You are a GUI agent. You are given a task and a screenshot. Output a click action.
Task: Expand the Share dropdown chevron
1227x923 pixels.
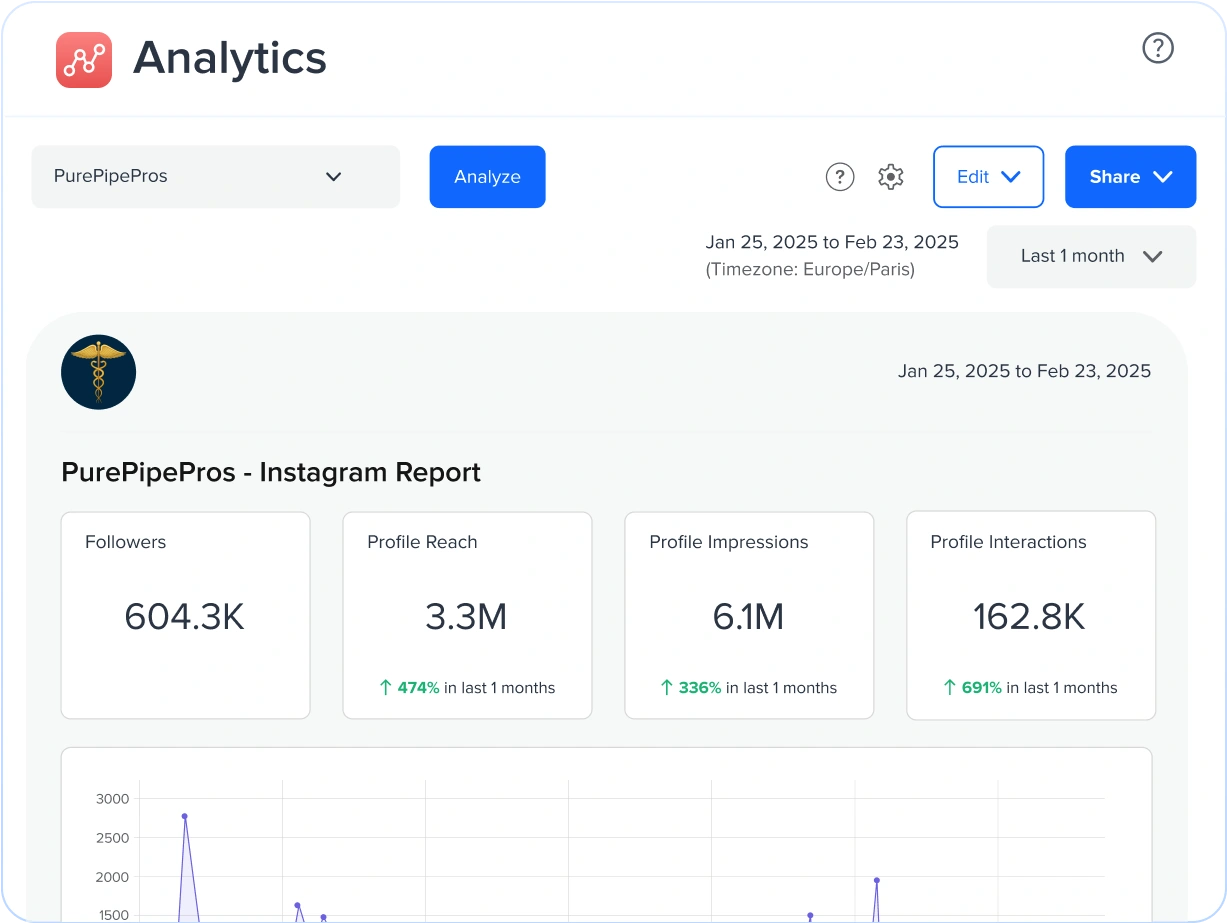(x=1162, y=176)
